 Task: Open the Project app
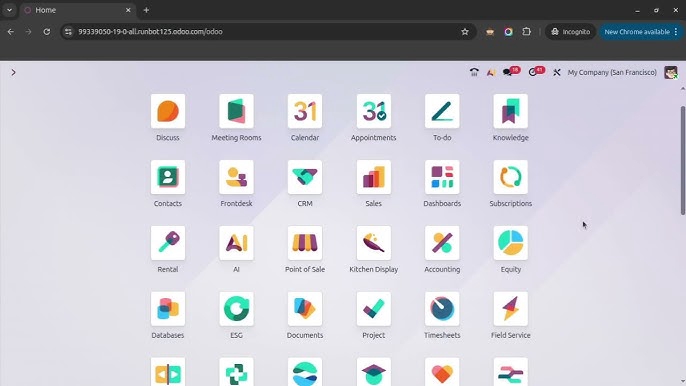[374, 309]
